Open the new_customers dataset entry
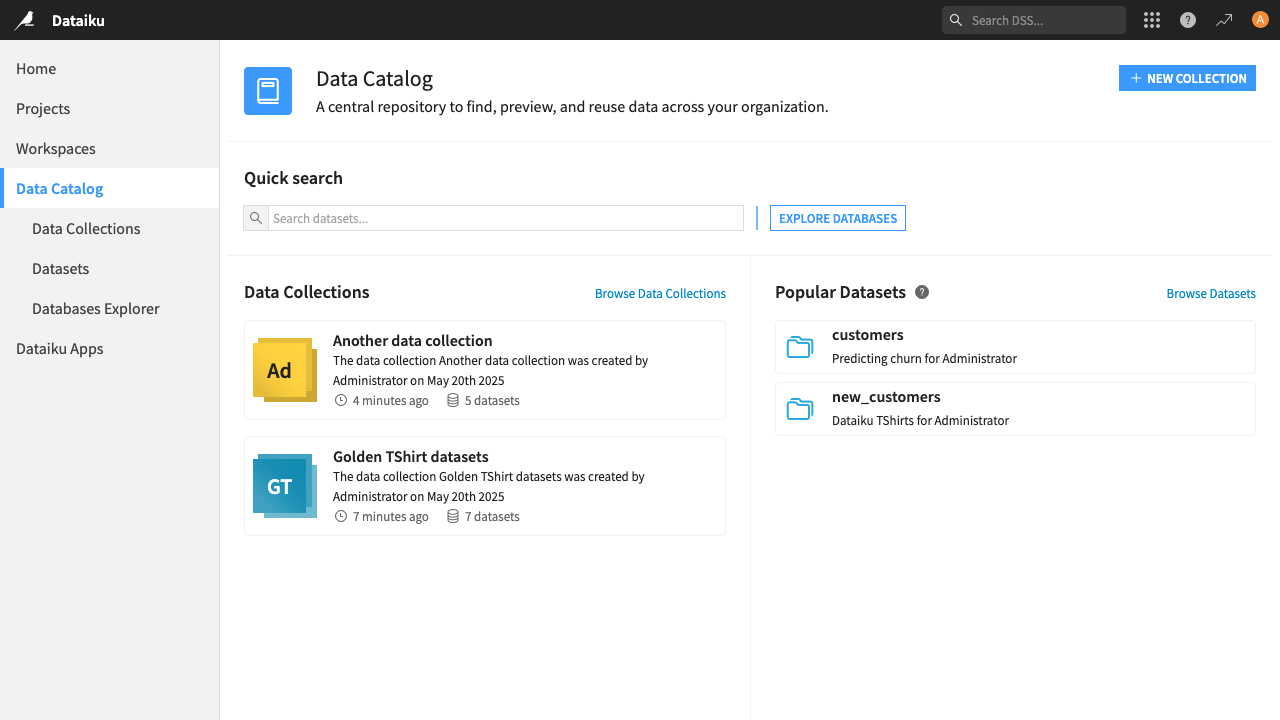Viewport: 1280px width, 720px height. point(1015,409)
